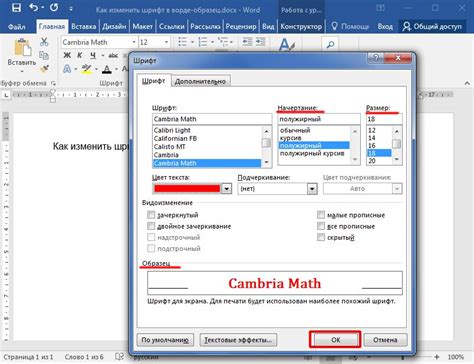Screen dimensions: 474x364
Task: Switch to the Ссылки ribbon tab
Action: point(172,26)
